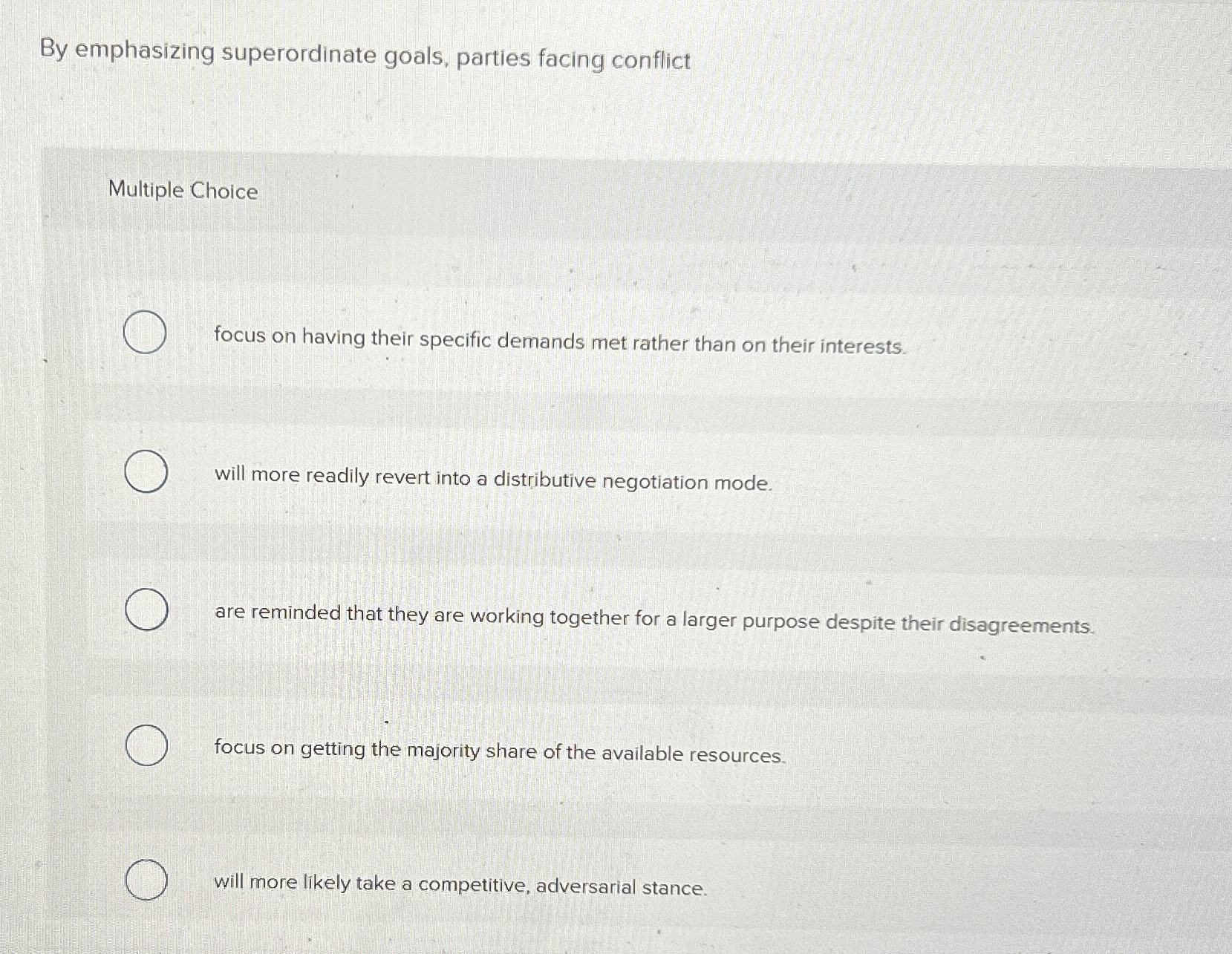The height and width of the screenshot is (954, 1232).
Task: Click the 'Multiple Choice' label
Action: [x=183, y=191]
